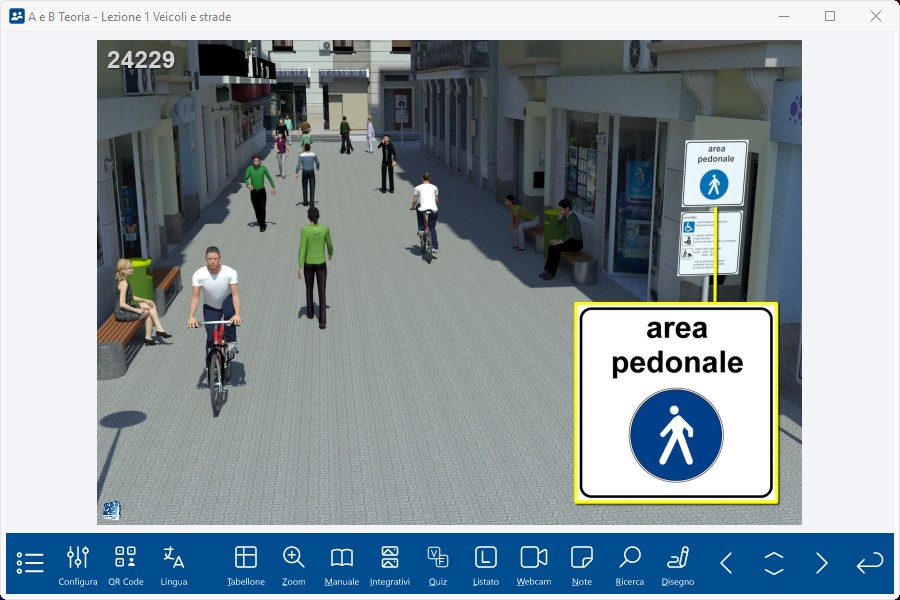Click the return back arrow

[x=870, y=563]
